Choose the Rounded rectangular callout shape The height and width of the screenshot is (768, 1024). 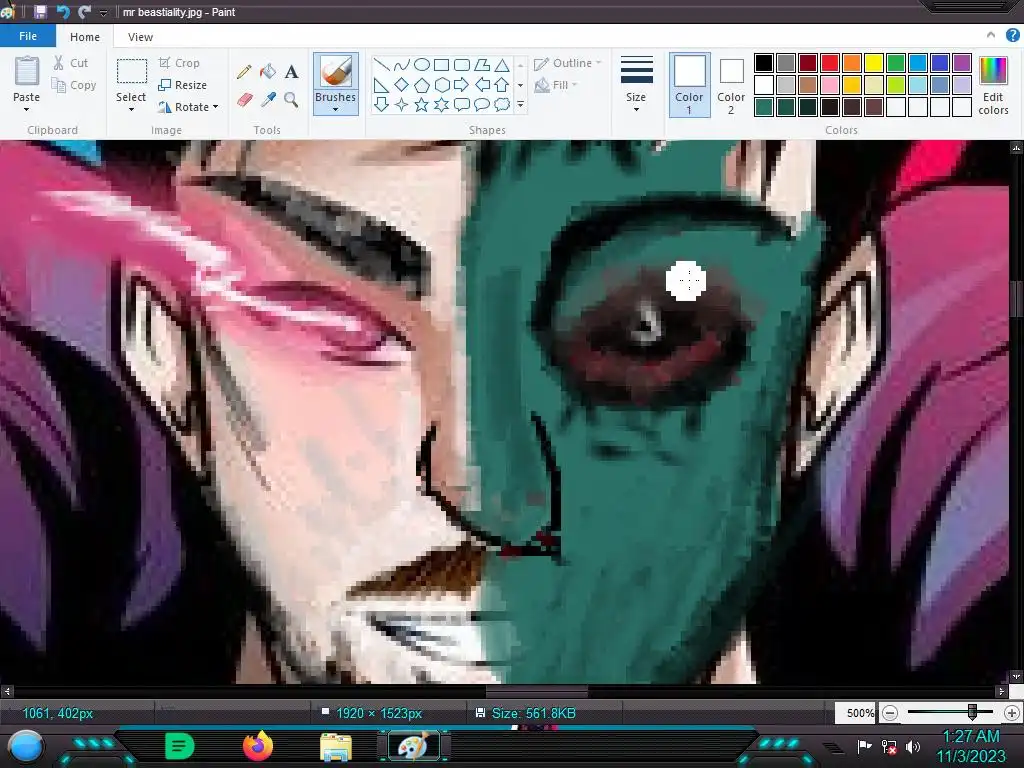click(x=462, y=104)
